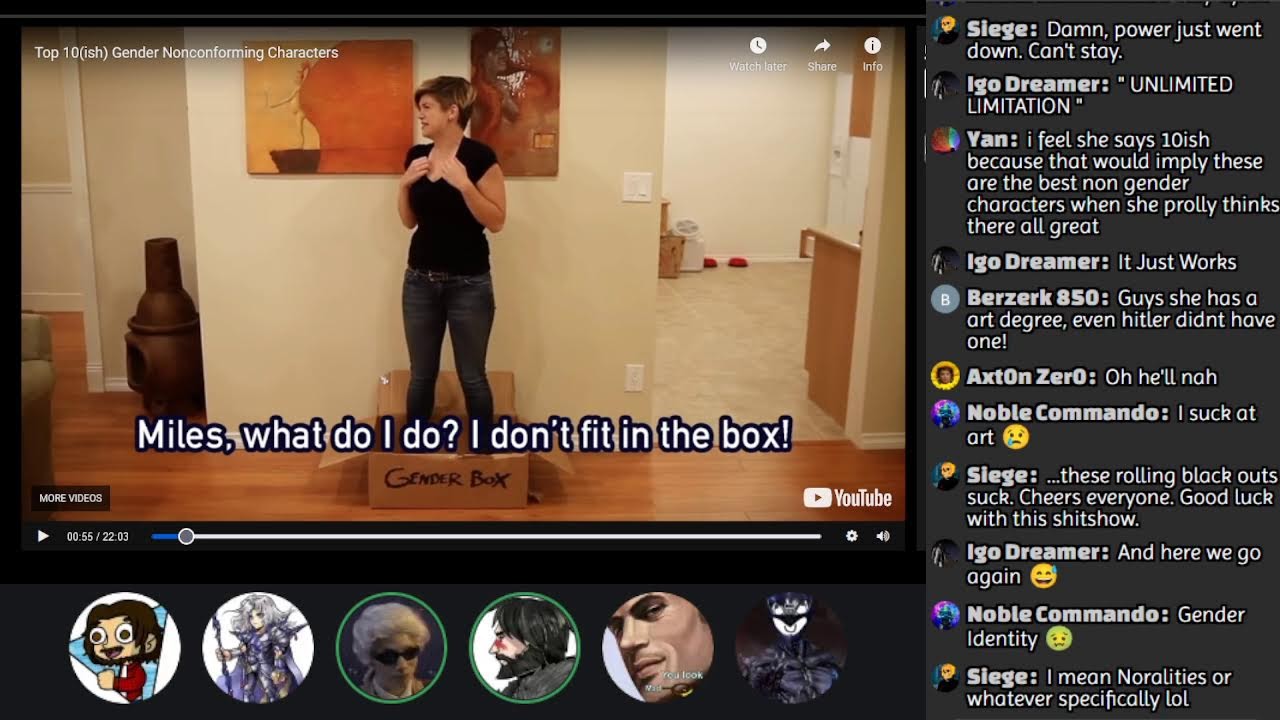Click the YouTube logo on video
This screenshot has width=1280, height=720.
(x=847, y=498)
